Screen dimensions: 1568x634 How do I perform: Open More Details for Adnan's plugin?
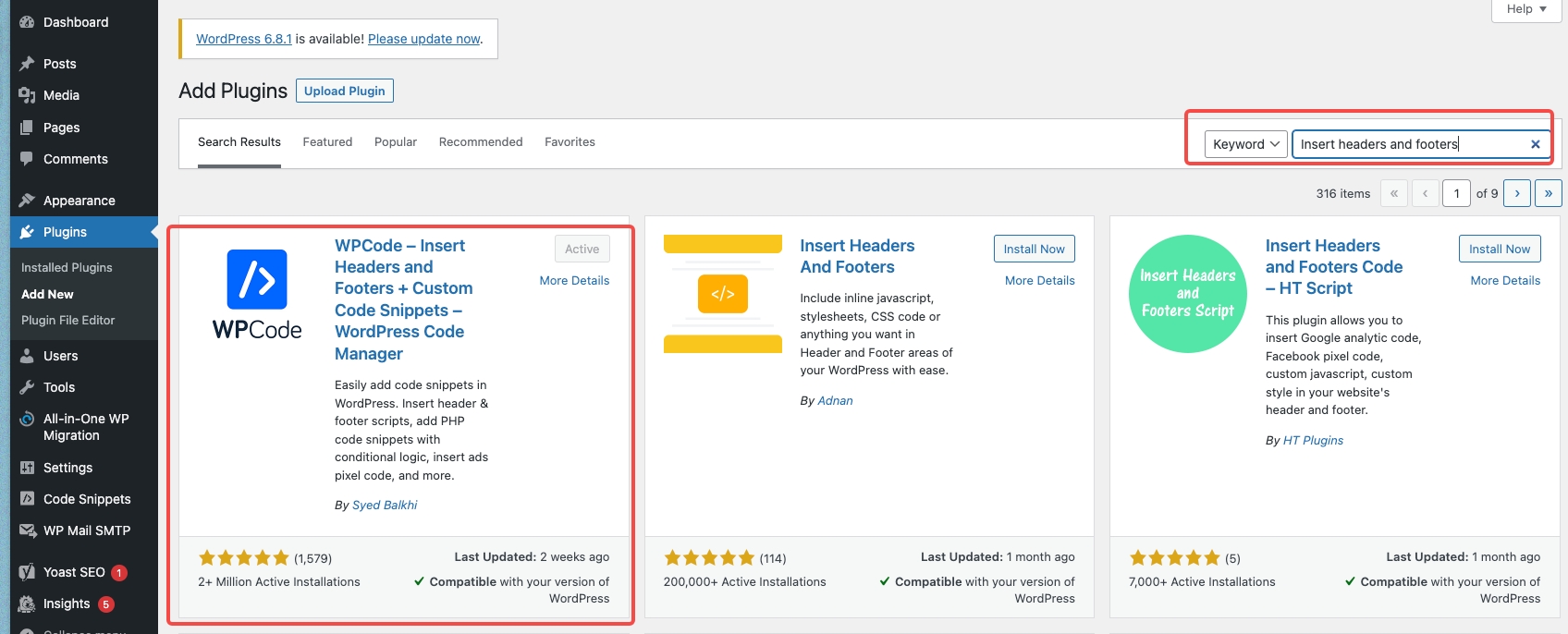click(1040, 281)
